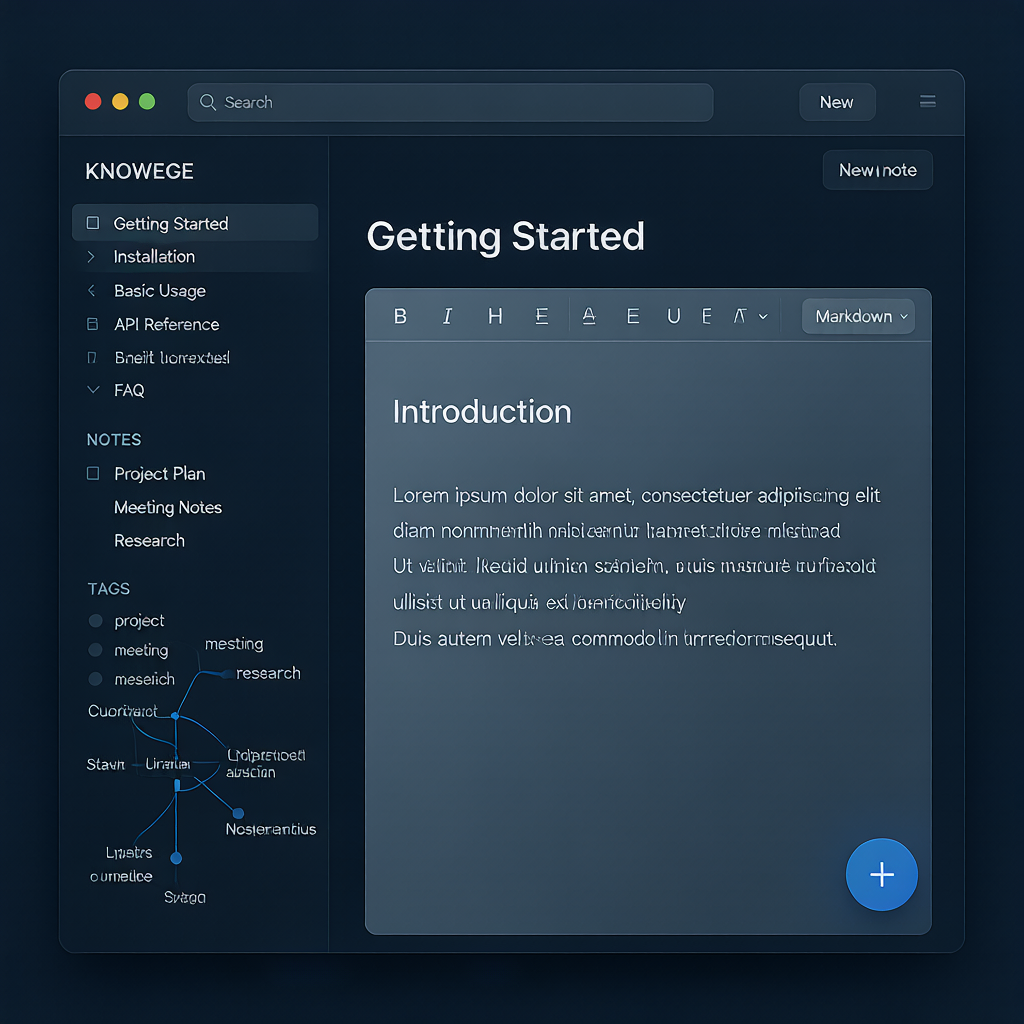
Task: Open the FAQ item
Action: 129,391
